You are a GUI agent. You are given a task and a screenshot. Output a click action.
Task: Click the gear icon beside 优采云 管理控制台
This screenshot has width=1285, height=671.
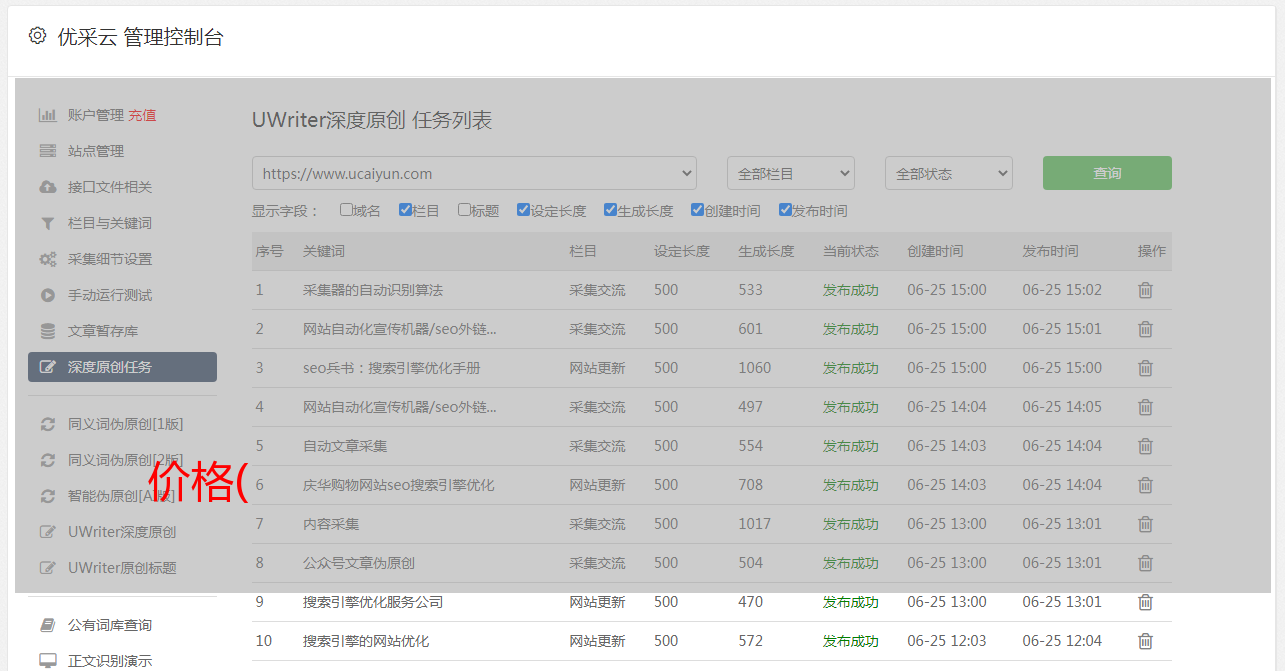tap(38, 36)
